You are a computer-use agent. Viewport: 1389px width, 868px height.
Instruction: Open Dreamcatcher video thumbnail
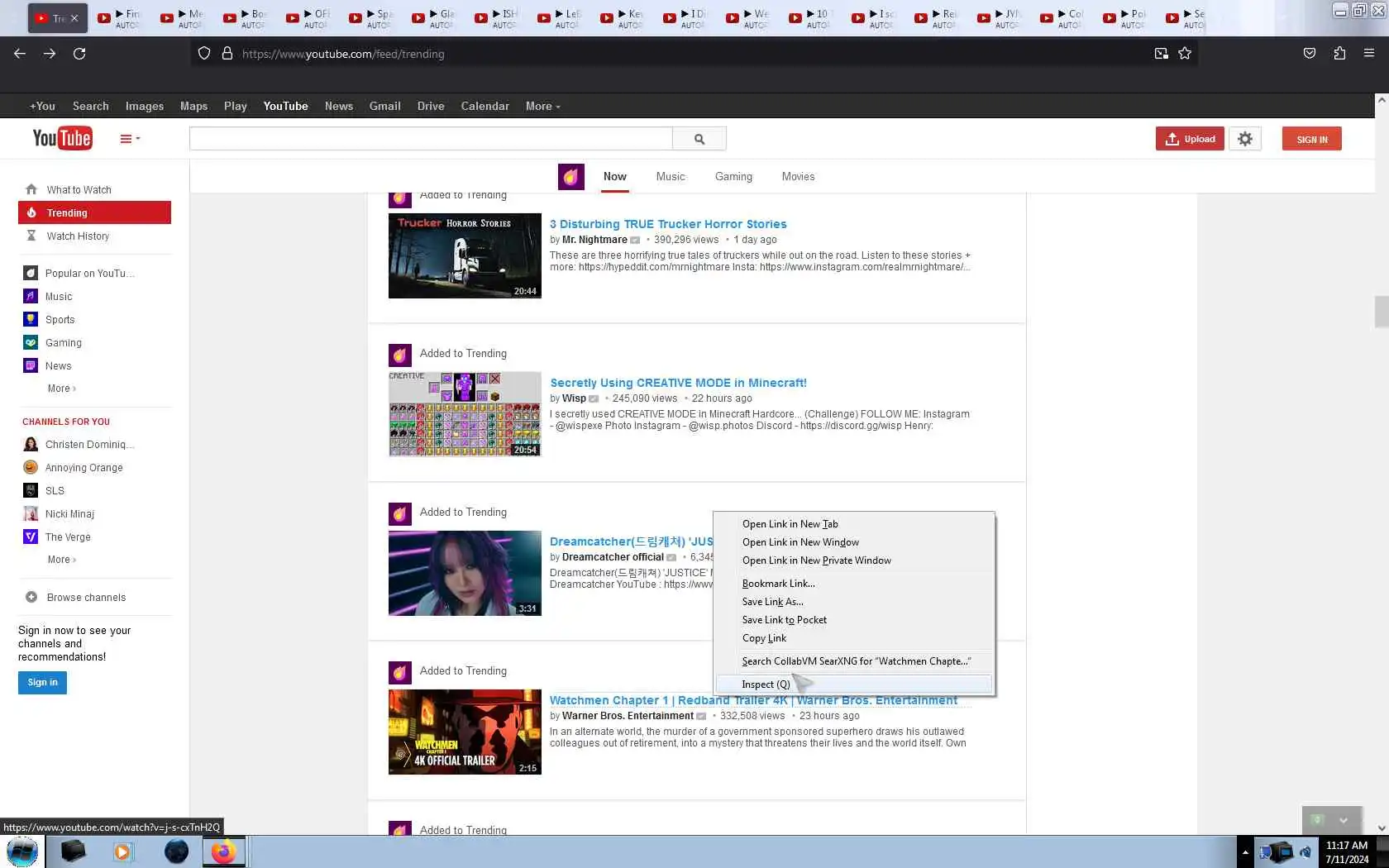click(x=465, y=573)
